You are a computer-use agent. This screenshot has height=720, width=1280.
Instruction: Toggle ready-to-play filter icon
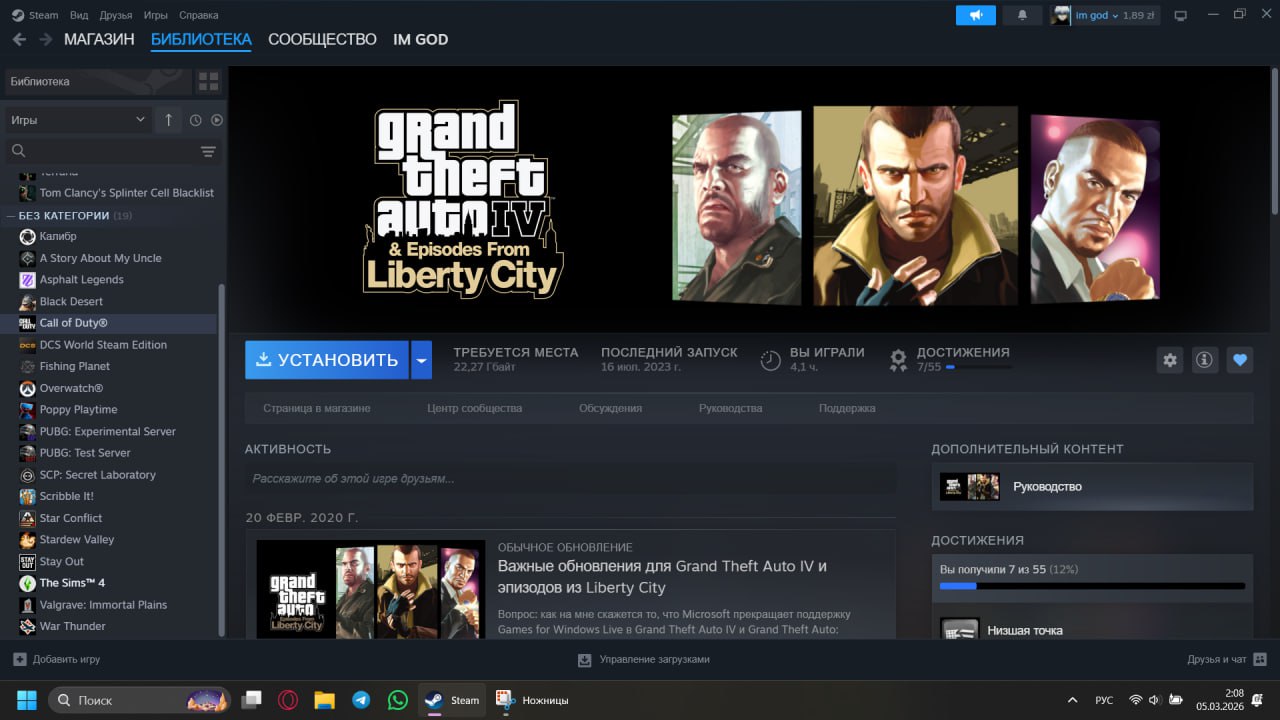click(217, 120)
